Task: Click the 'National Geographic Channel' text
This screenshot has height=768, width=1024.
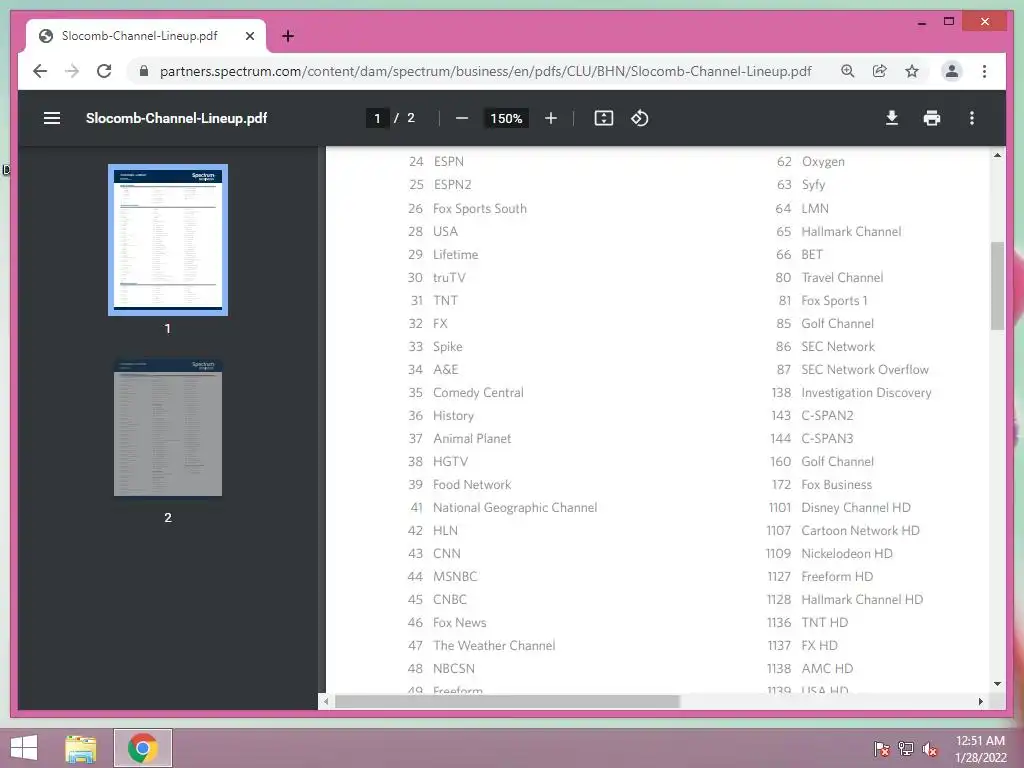Action: click(x=515, y=507)
